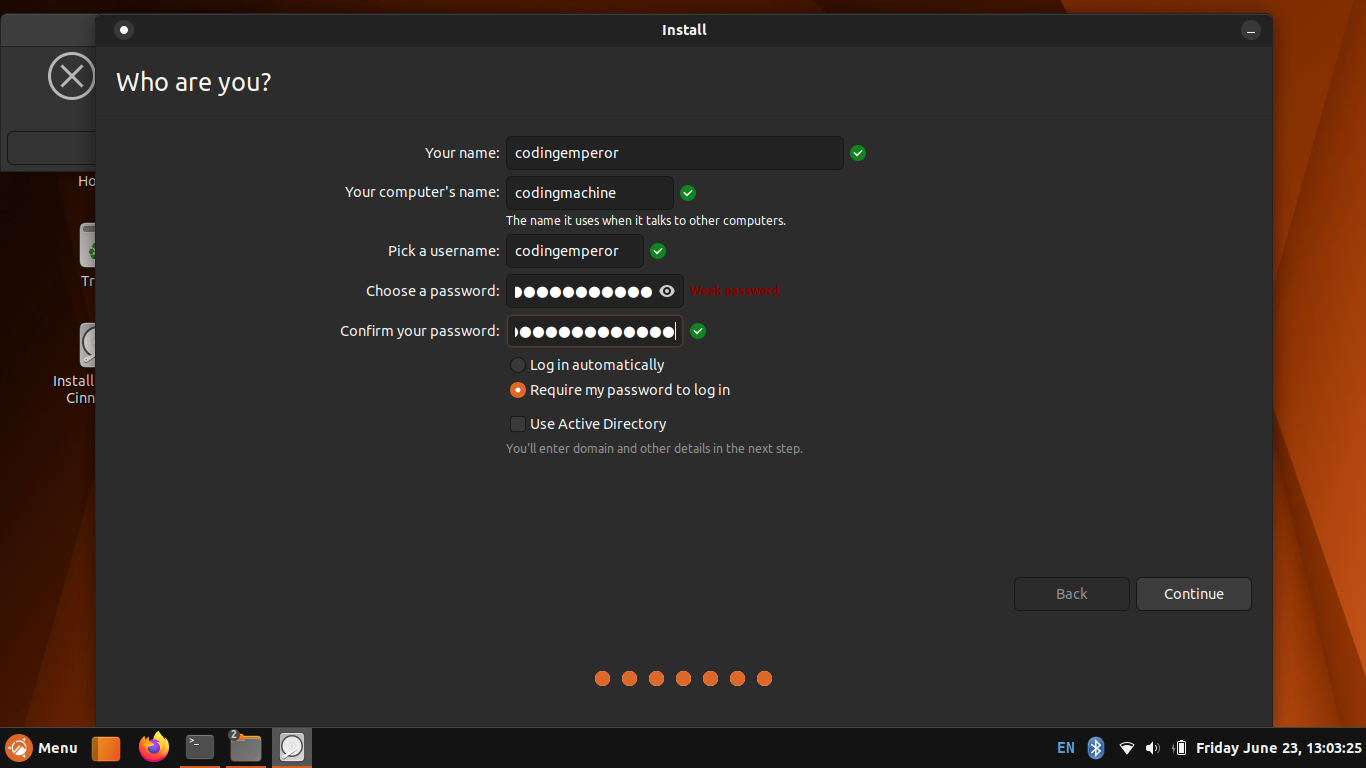Click the Ubuntu logo in Menu button

pyautogui.click(x=19, y=748)
